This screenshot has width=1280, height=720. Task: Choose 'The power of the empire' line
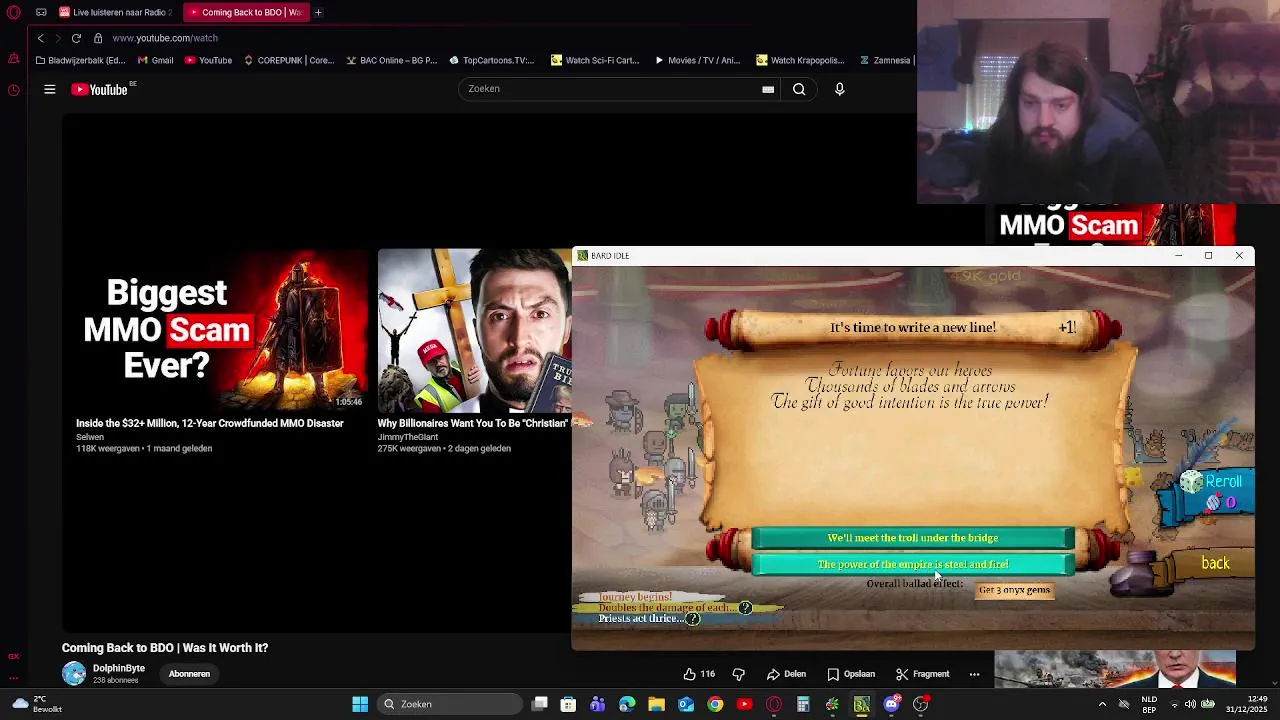coord(913,564)
